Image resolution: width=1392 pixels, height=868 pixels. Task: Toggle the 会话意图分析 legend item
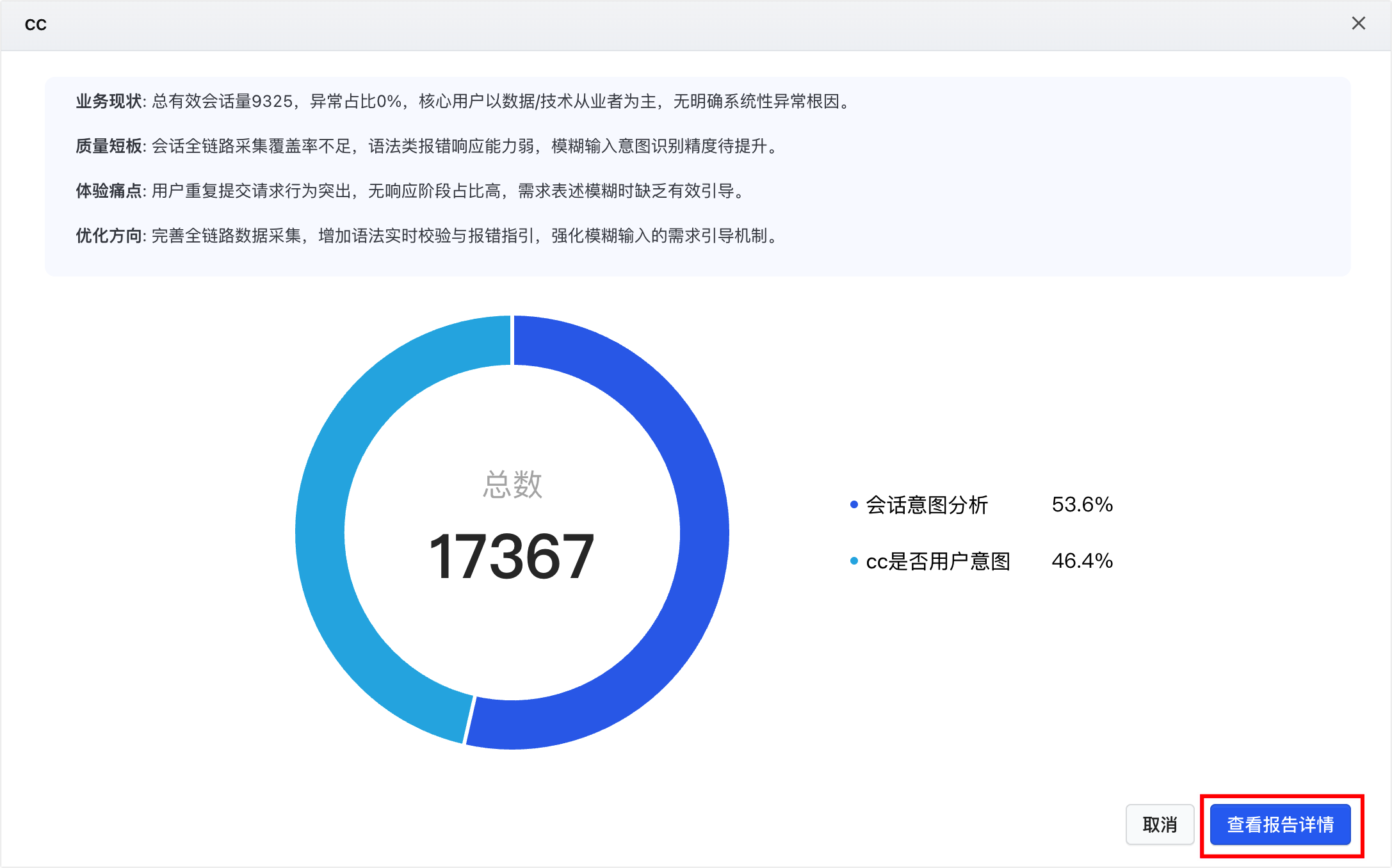[927, 505]
